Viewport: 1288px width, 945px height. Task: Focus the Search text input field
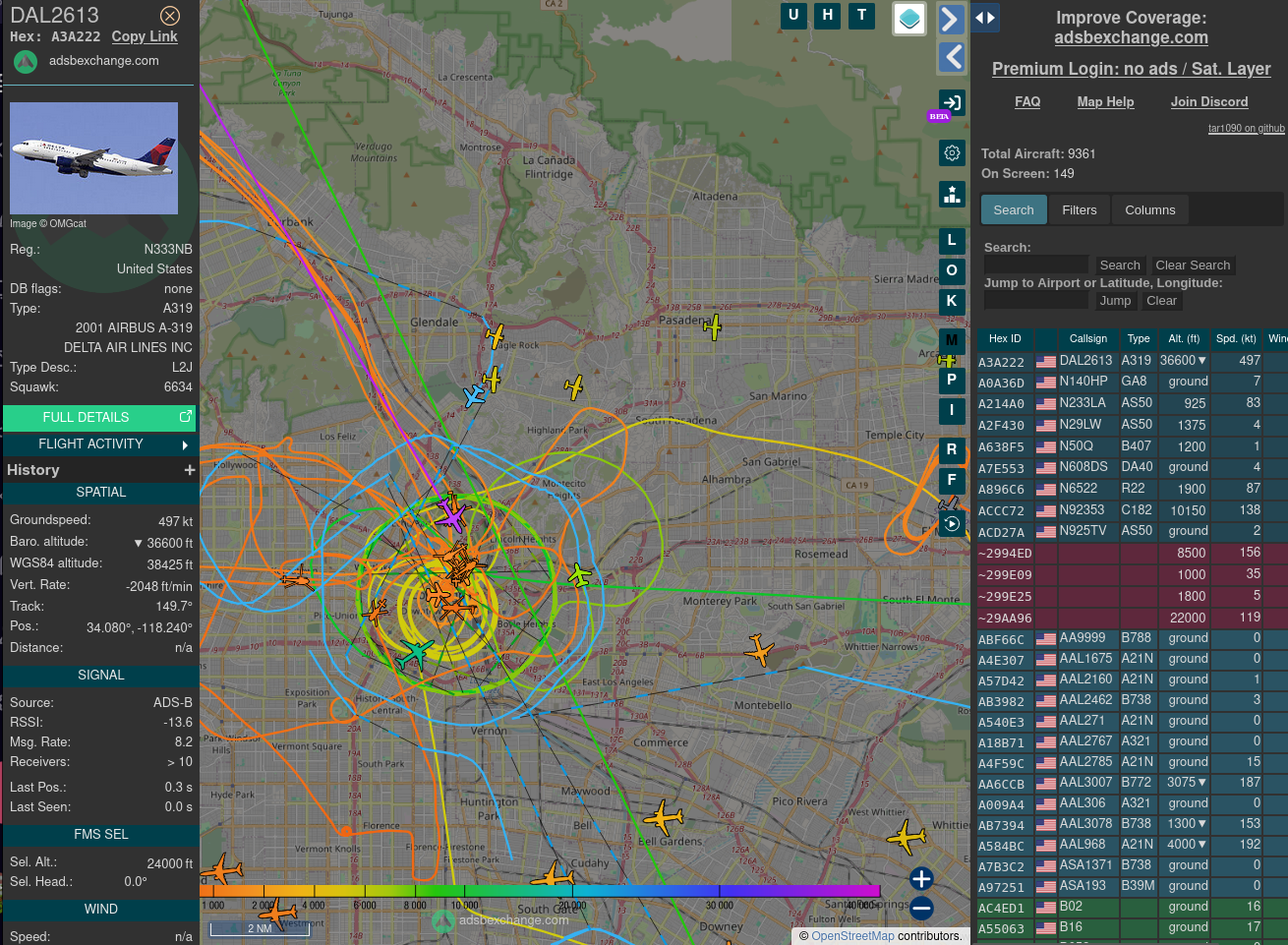[x=1036, y=265]
